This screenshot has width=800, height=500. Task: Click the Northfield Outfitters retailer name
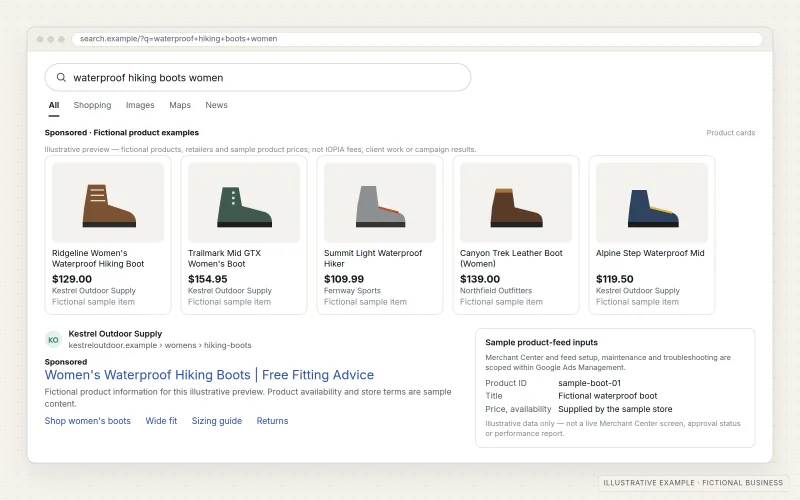pos(496,291)
